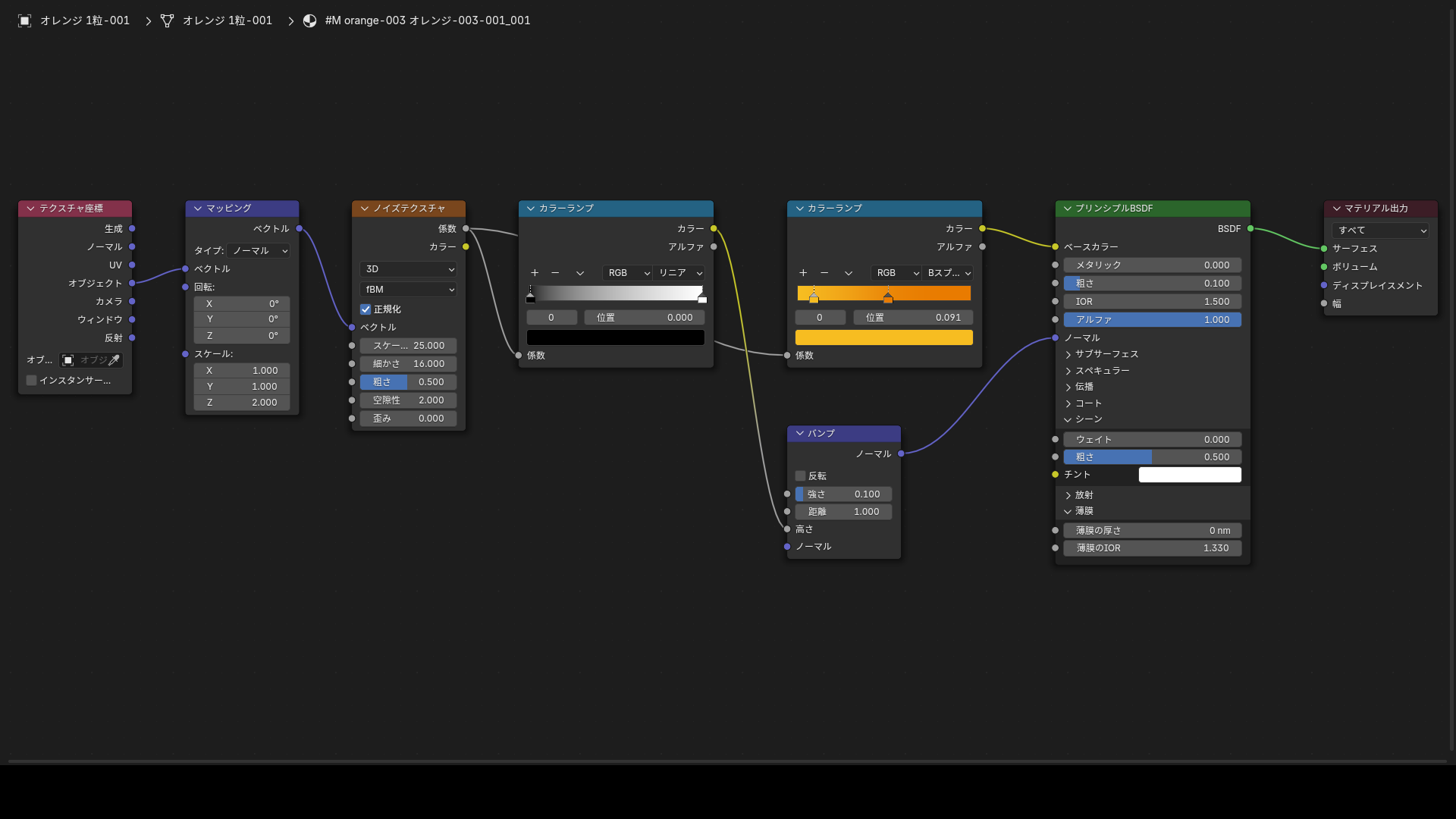Image resolution: width=1456 pixels, height=819 pixels.
Task: Open the fBM noise type dropdown
Action: pyautogui.click(x=408, y=290)
